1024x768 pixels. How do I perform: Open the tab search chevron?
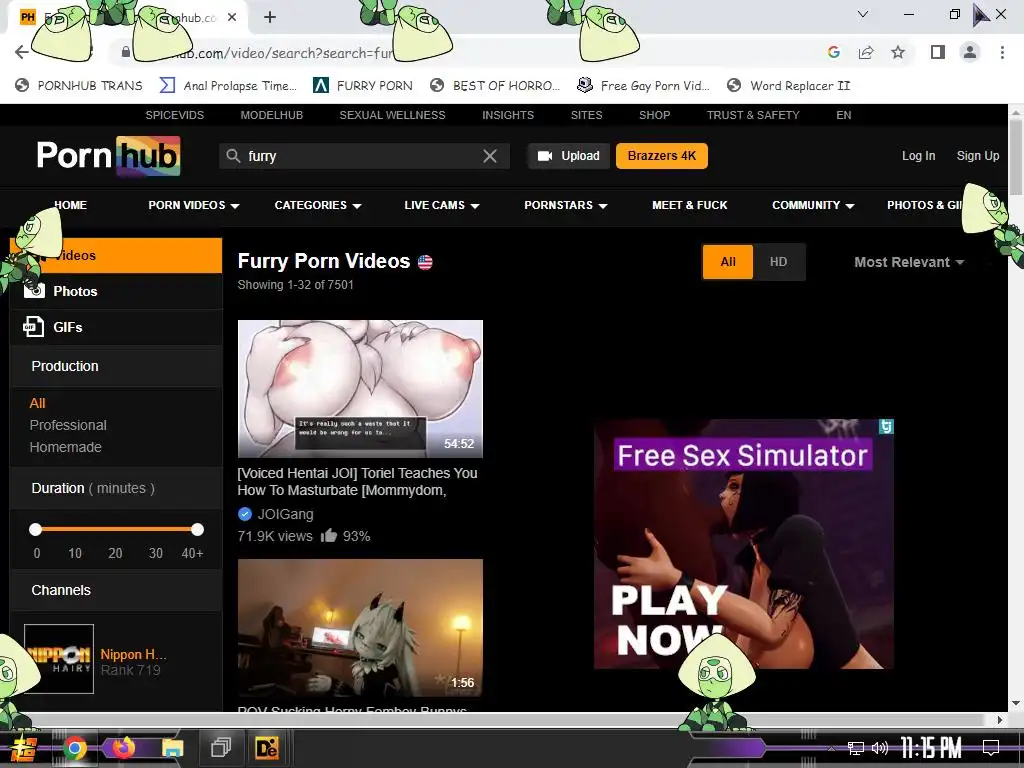click(863, 14)
